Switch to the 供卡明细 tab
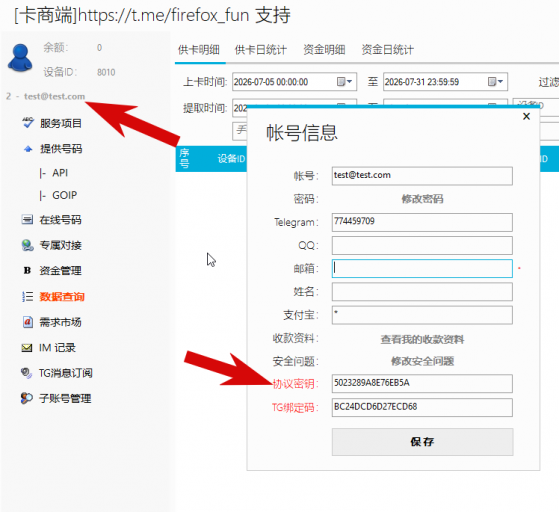 [x=199, y=50]
